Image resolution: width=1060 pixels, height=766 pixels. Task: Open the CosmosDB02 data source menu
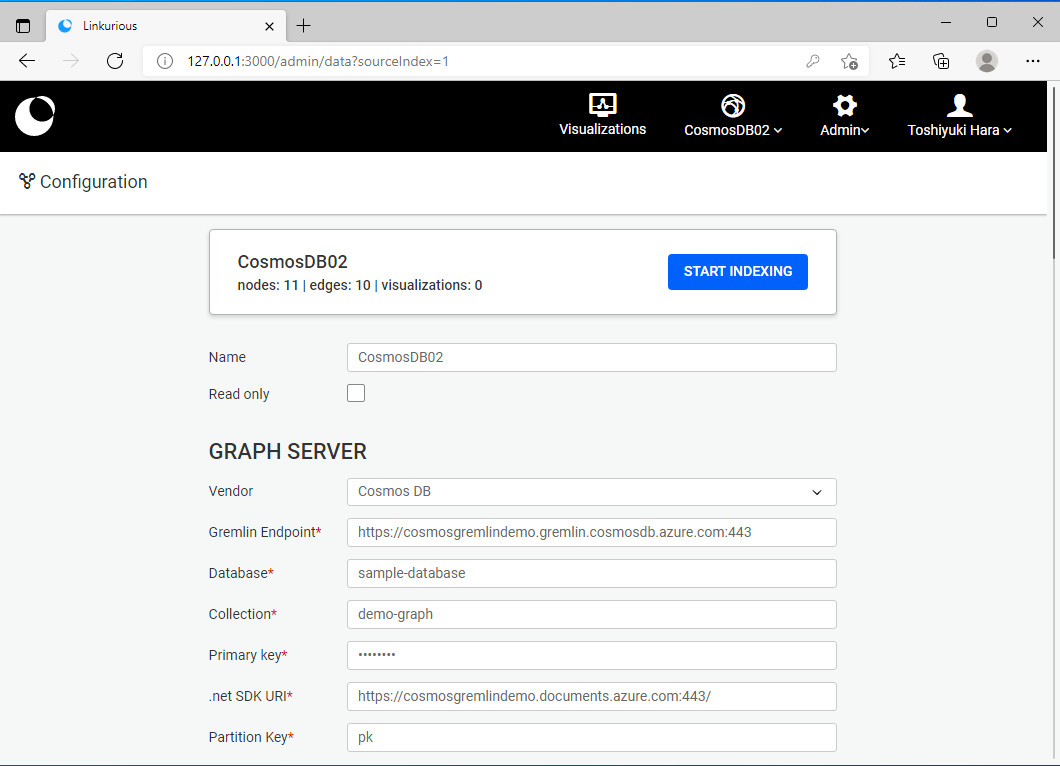pyautogui.click(x=733, y=116)
